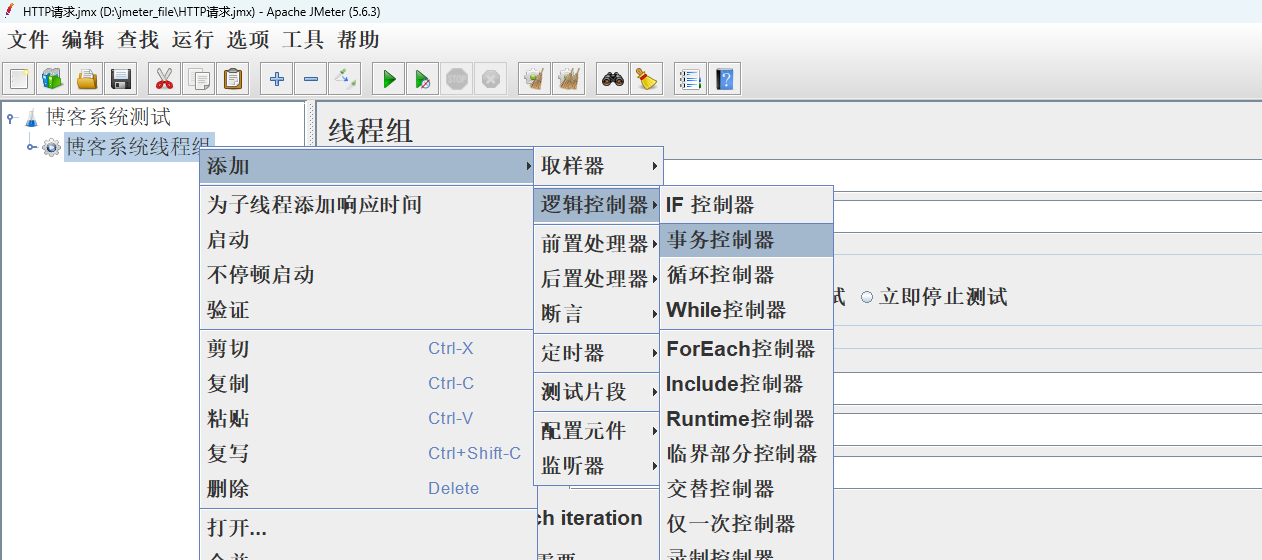Open the 监听器 submenu
The width and height of the screenshot is (1262, 560).
(598, 466)
